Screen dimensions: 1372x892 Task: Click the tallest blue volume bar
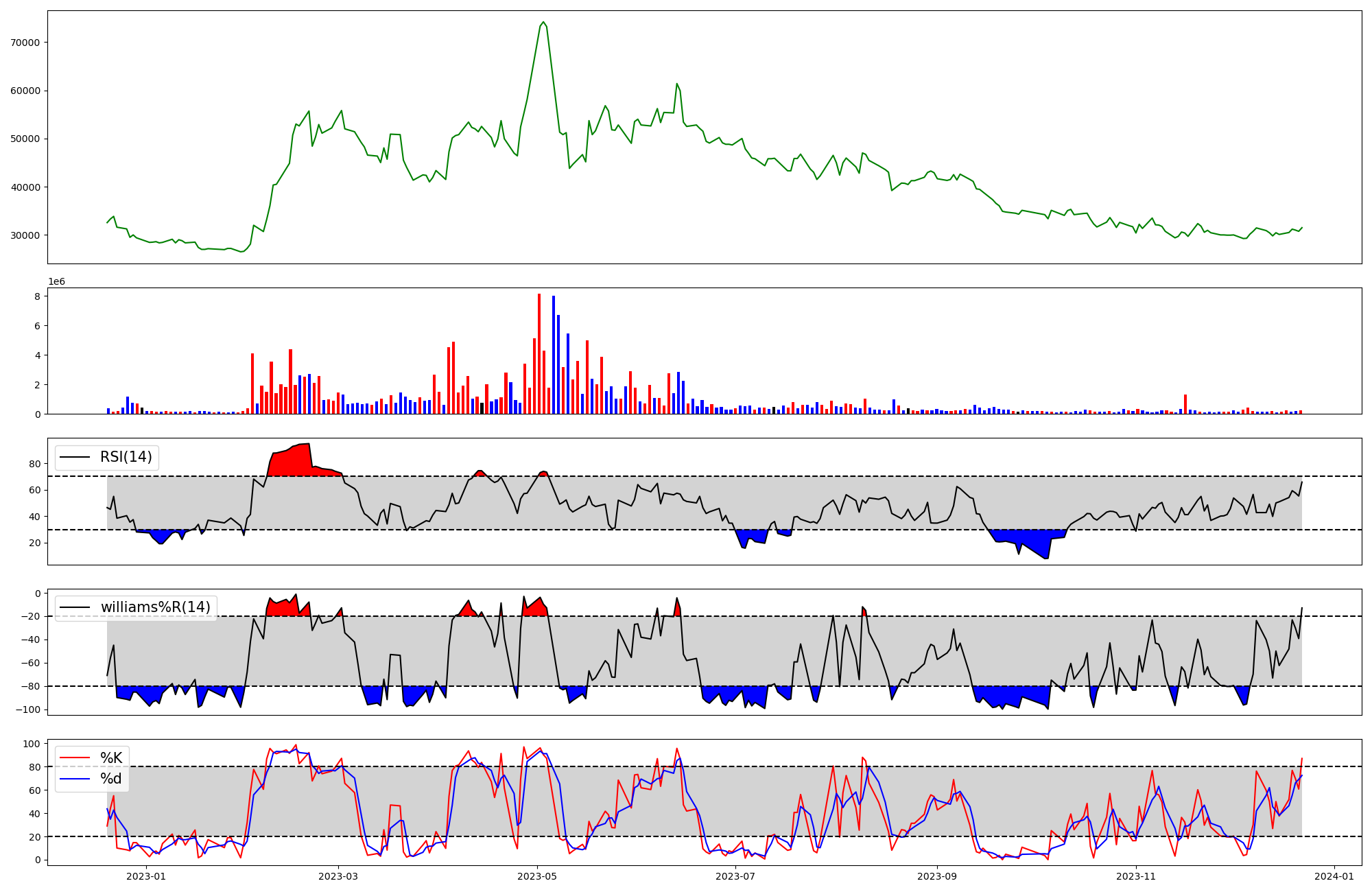click(x=554, y=355)
